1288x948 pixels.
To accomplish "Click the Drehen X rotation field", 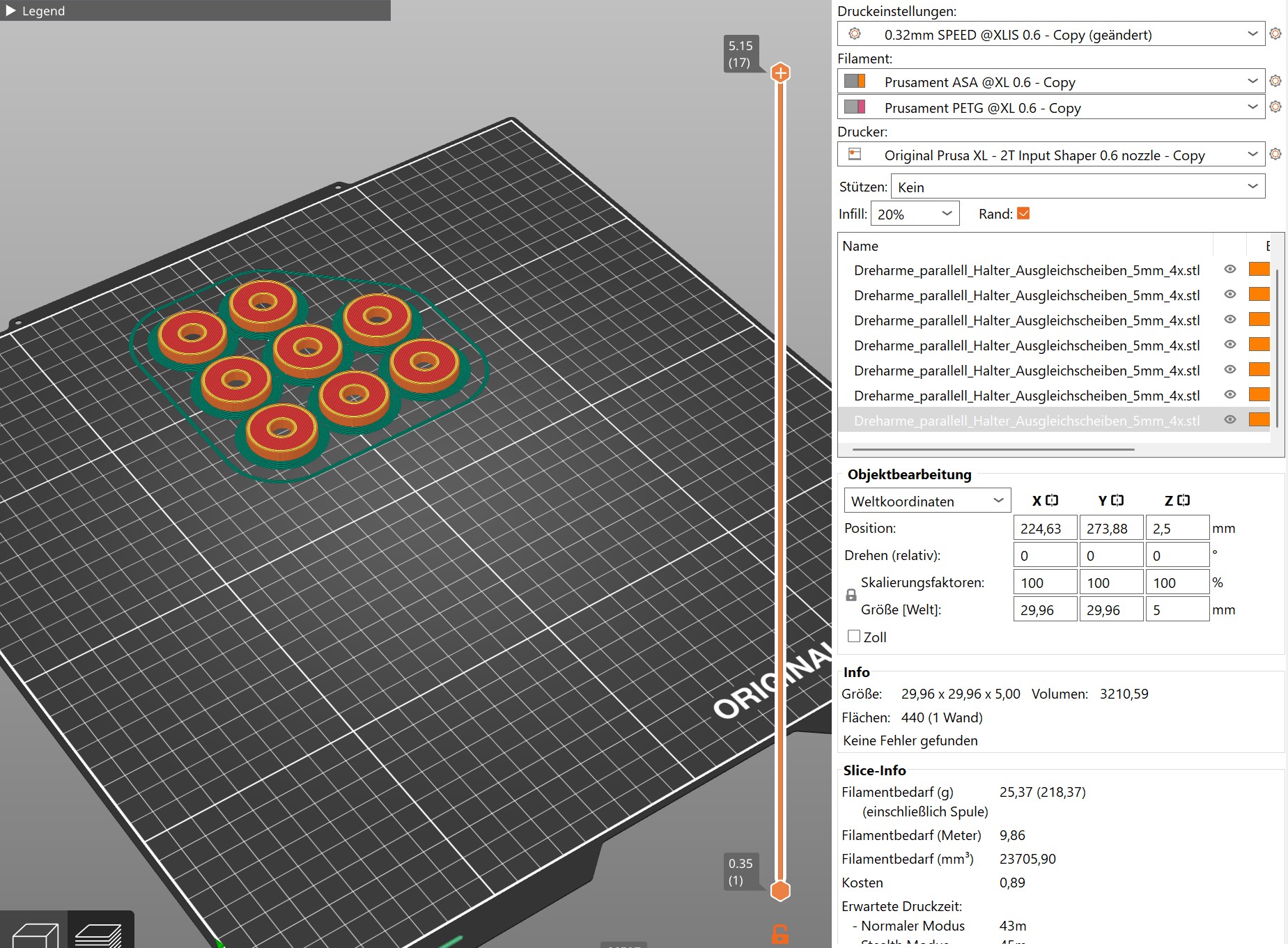I will click(x=1045, y=555).
